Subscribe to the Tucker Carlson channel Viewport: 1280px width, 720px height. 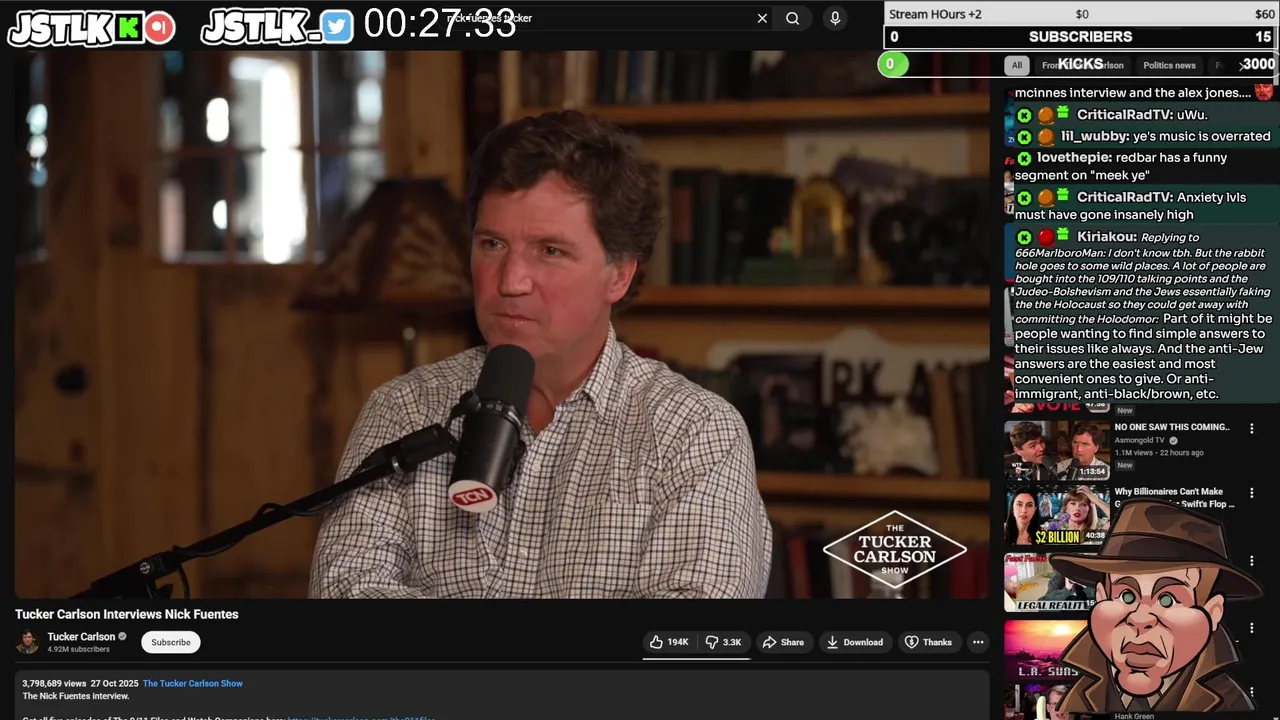pyautogui.click(x=171, y=642)
